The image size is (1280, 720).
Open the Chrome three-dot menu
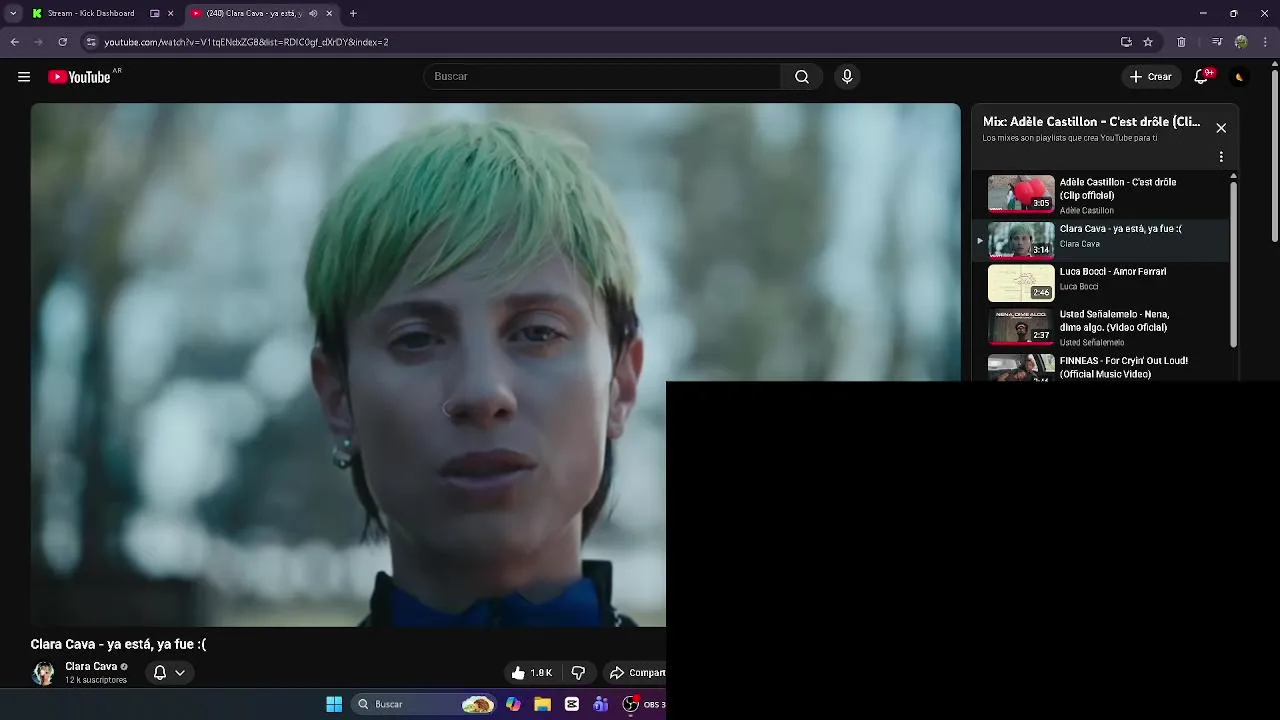point(1266,42)
